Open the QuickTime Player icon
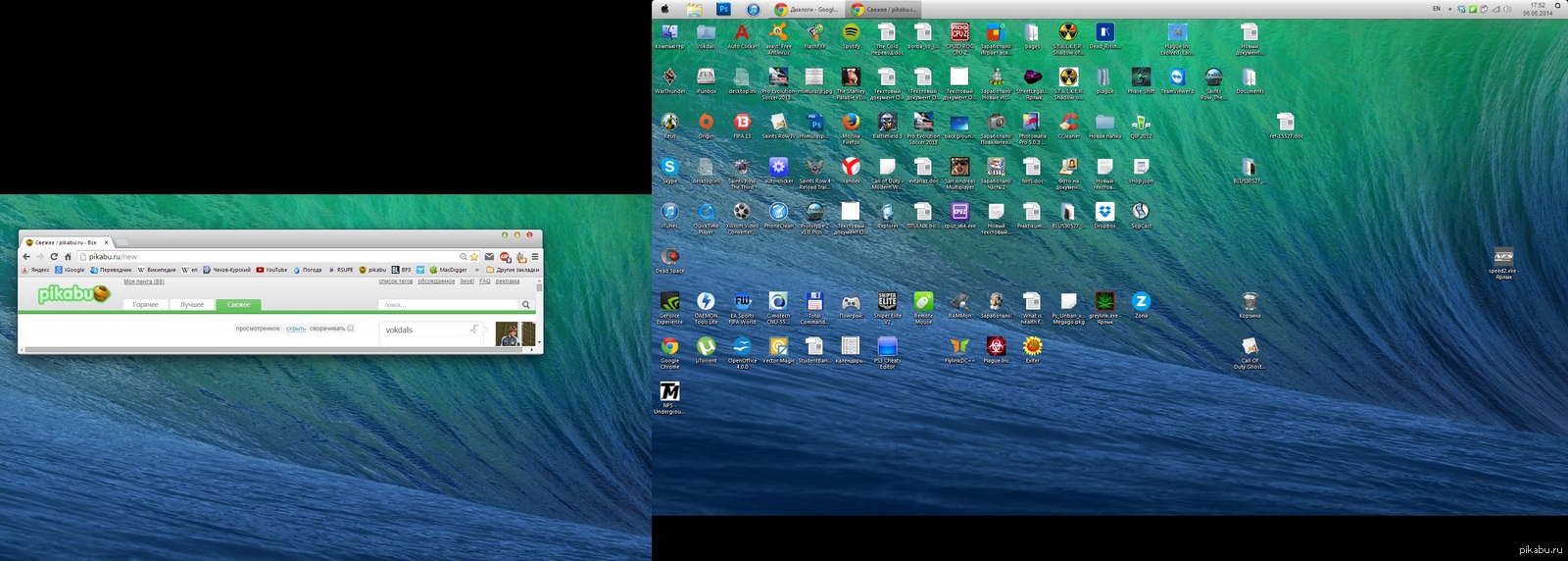 coord(706,218)
